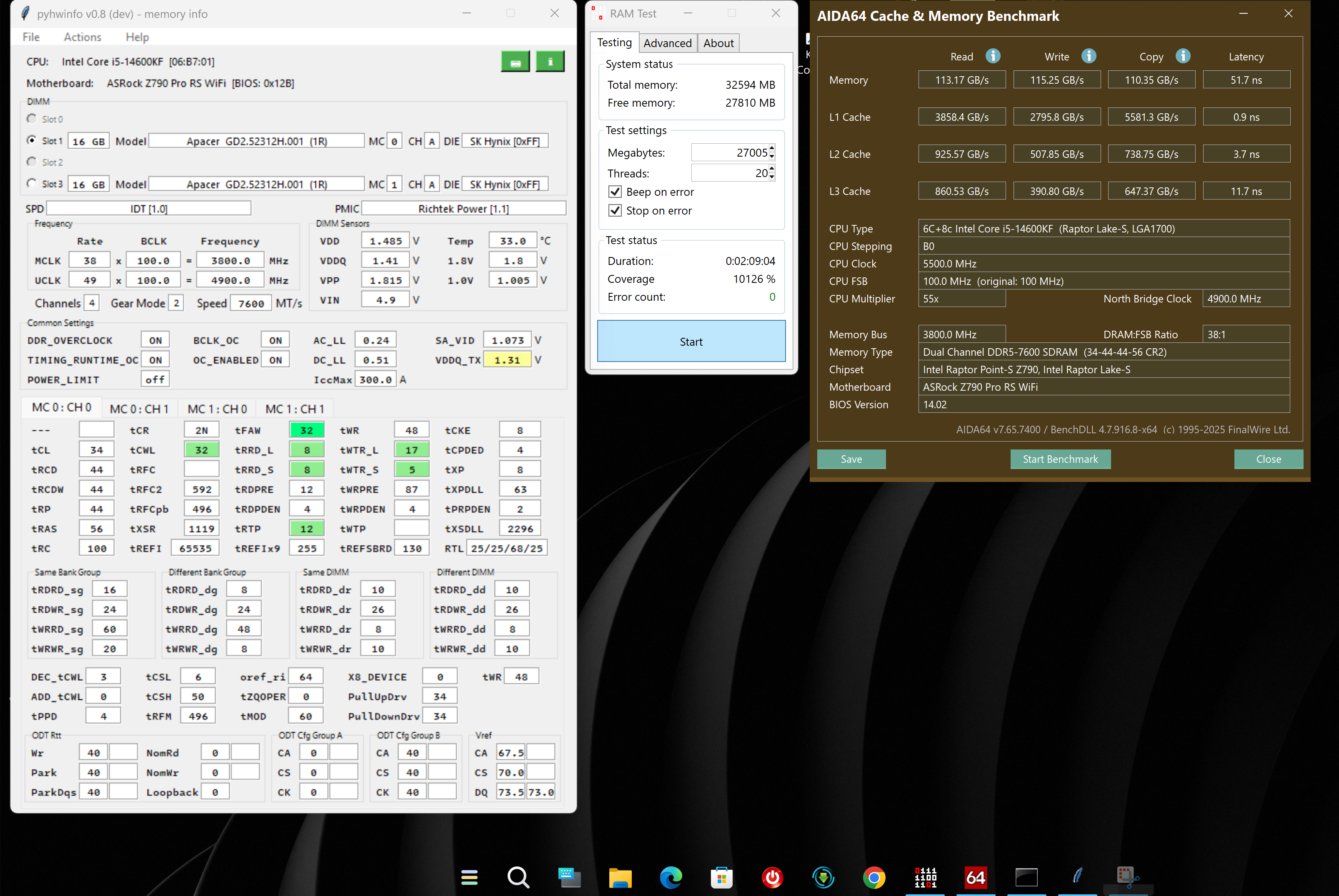
Task: Click the green memory module icon button
Action: [x=515, y=62]
